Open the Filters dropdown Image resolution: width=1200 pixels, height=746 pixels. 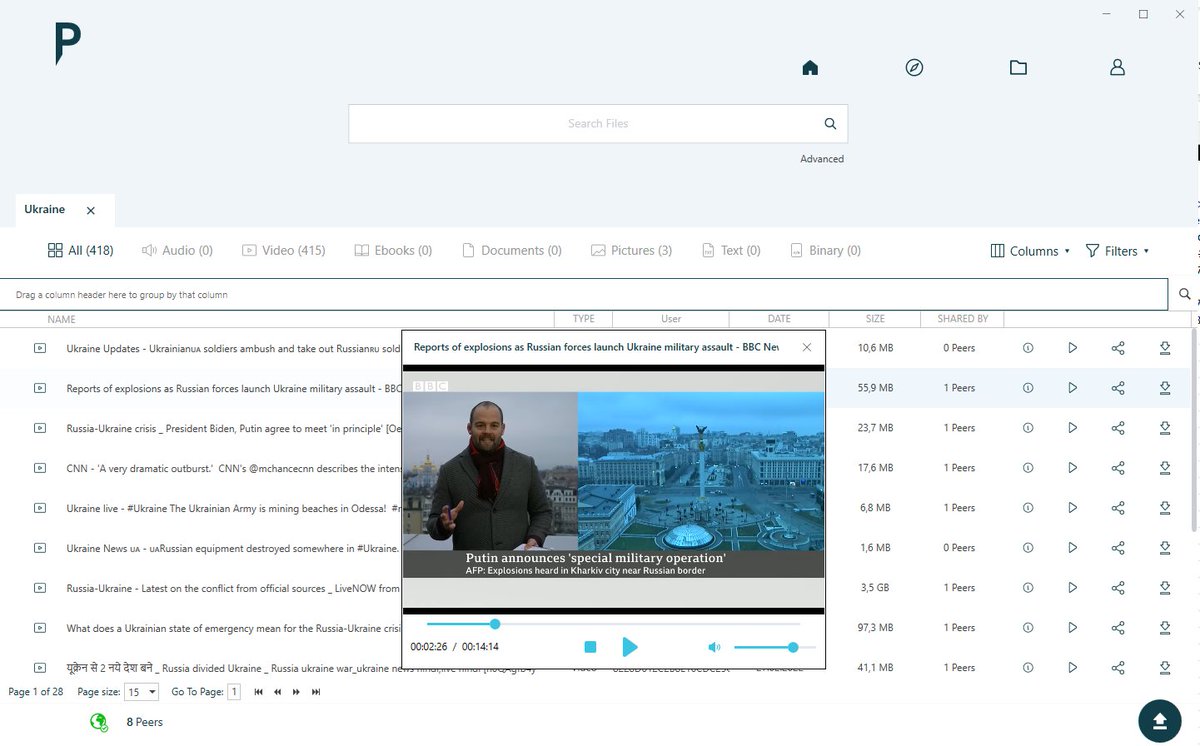[x=1117, y=251]
